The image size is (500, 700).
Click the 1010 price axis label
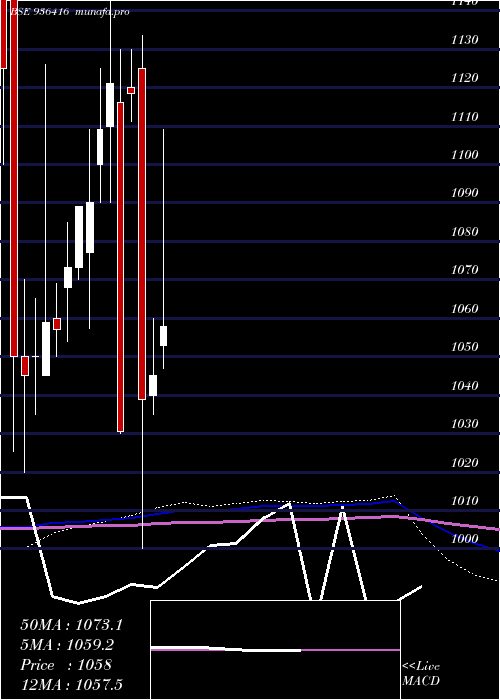click(465, 500)
